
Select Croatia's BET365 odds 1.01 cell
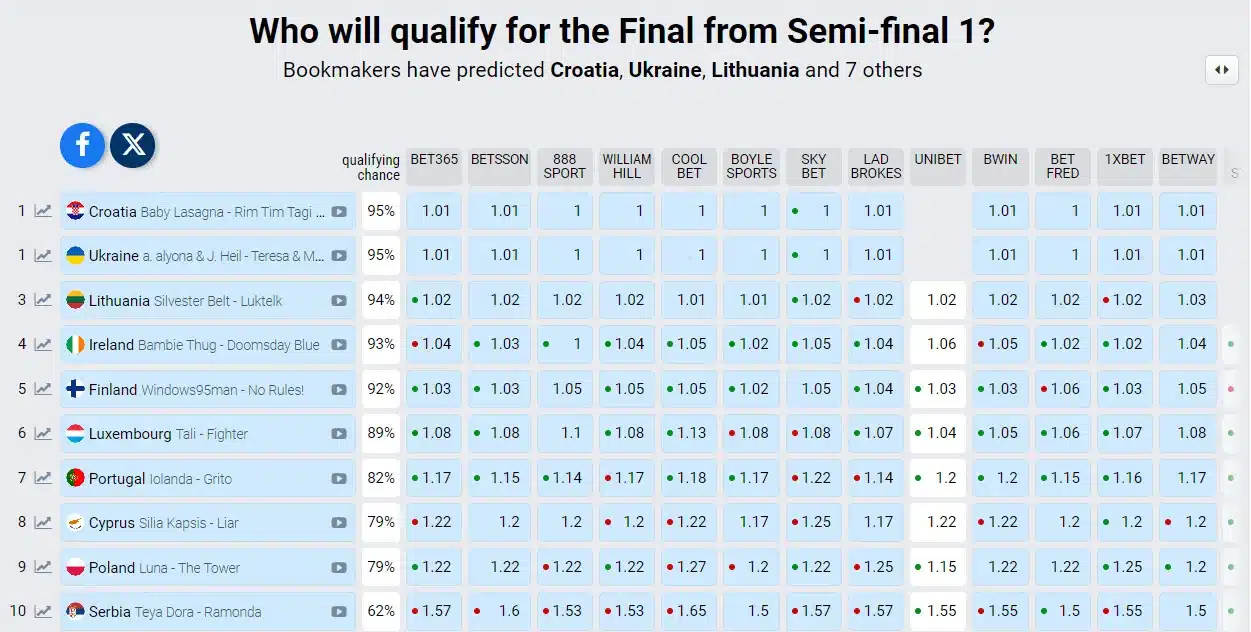434,211
